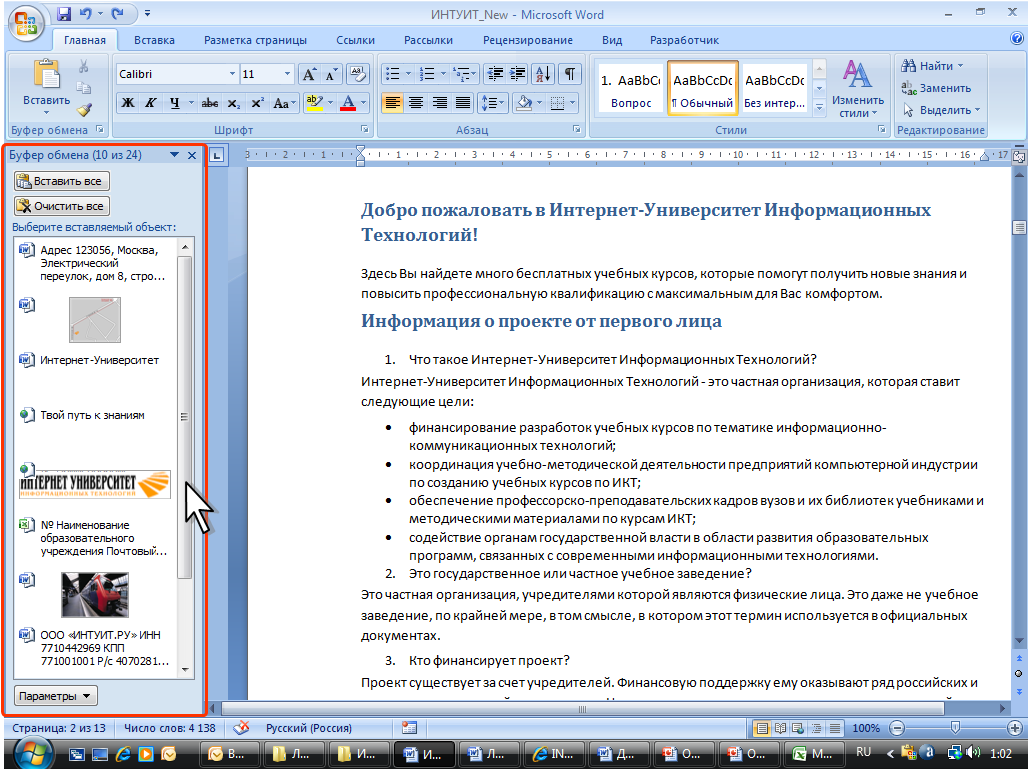Image resolution: width=1029 pixels, height=770 pixels.
Task: Open Internet Explorer from quick launch
Action: pyautogui.click(x=123, y=754)
